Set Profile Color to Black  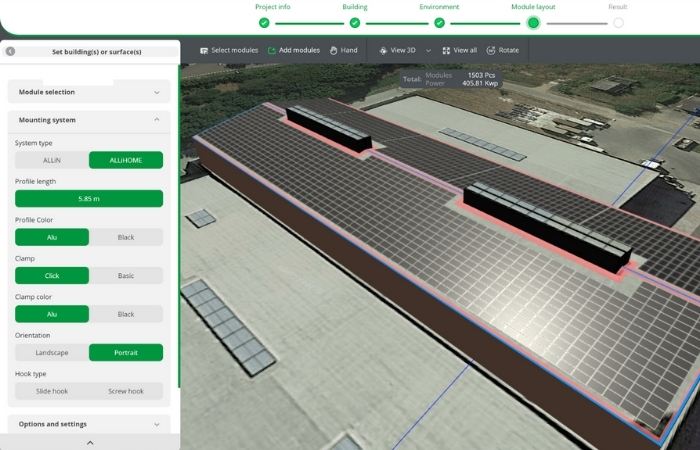126,237
